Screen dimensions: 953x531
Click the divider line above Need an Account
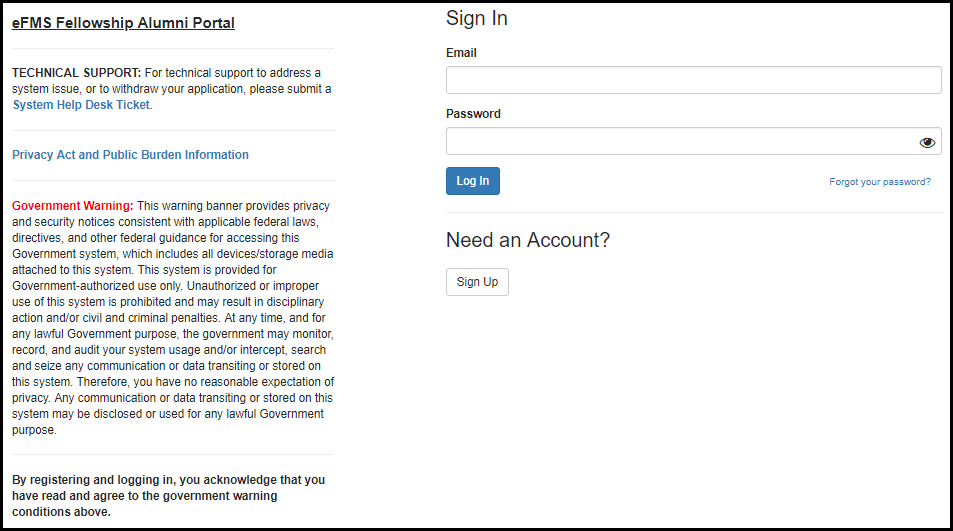[693, 212]
